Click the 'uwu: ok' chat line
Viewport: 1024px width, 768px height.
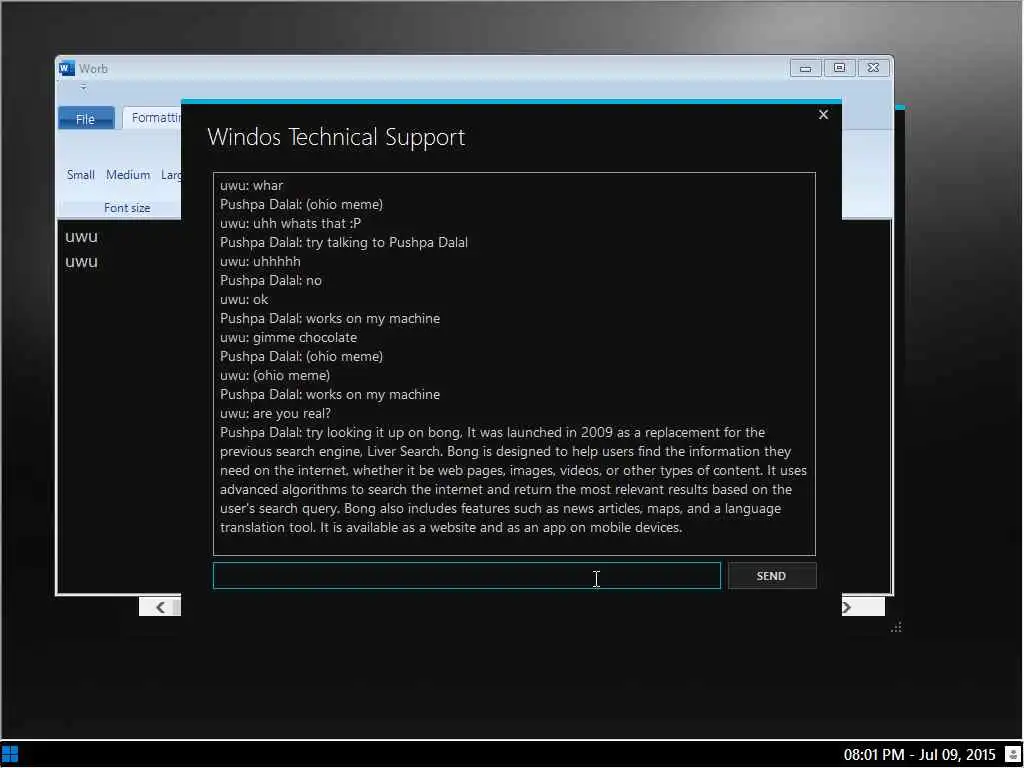(x=244, y=299)
